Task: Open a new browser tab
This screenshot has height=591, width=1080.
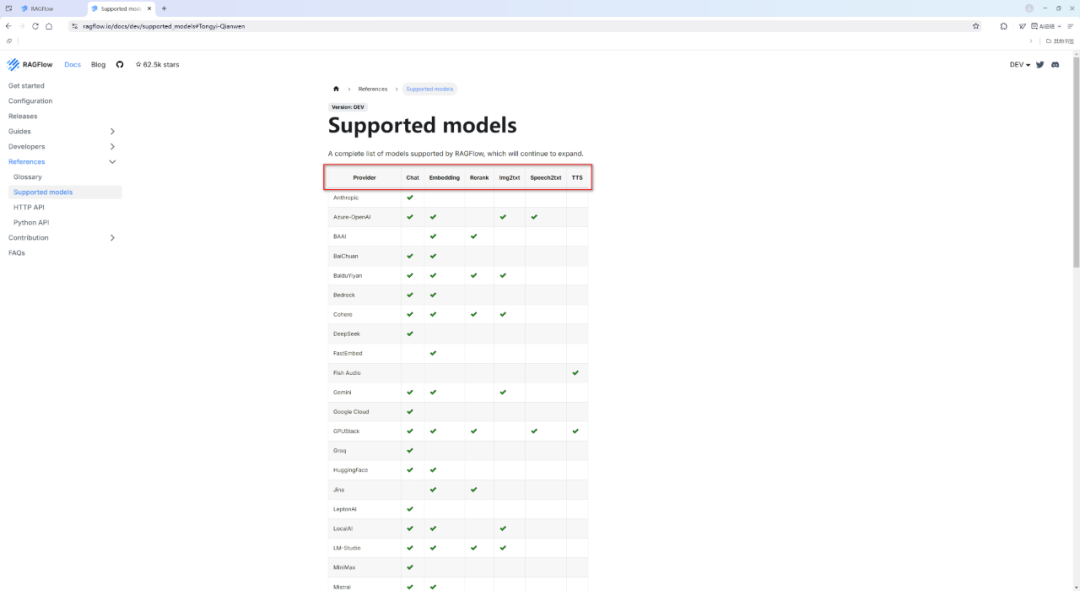Action: pos(164,8)
